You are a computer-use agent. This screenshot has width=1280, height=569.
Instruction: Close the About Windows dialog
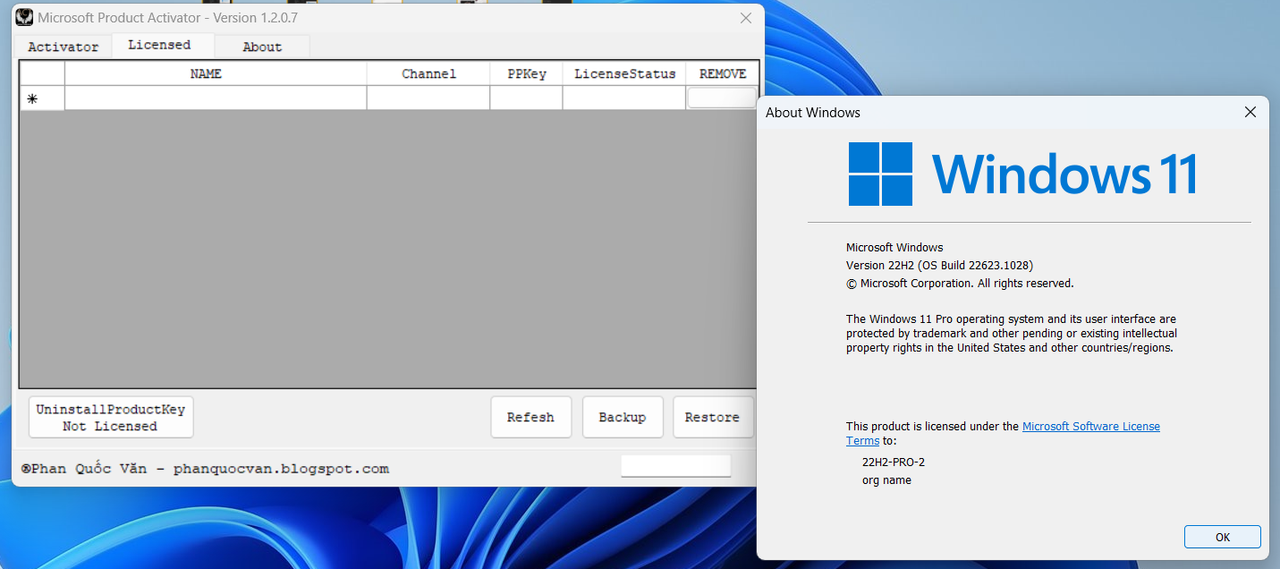click(1250, 112)
